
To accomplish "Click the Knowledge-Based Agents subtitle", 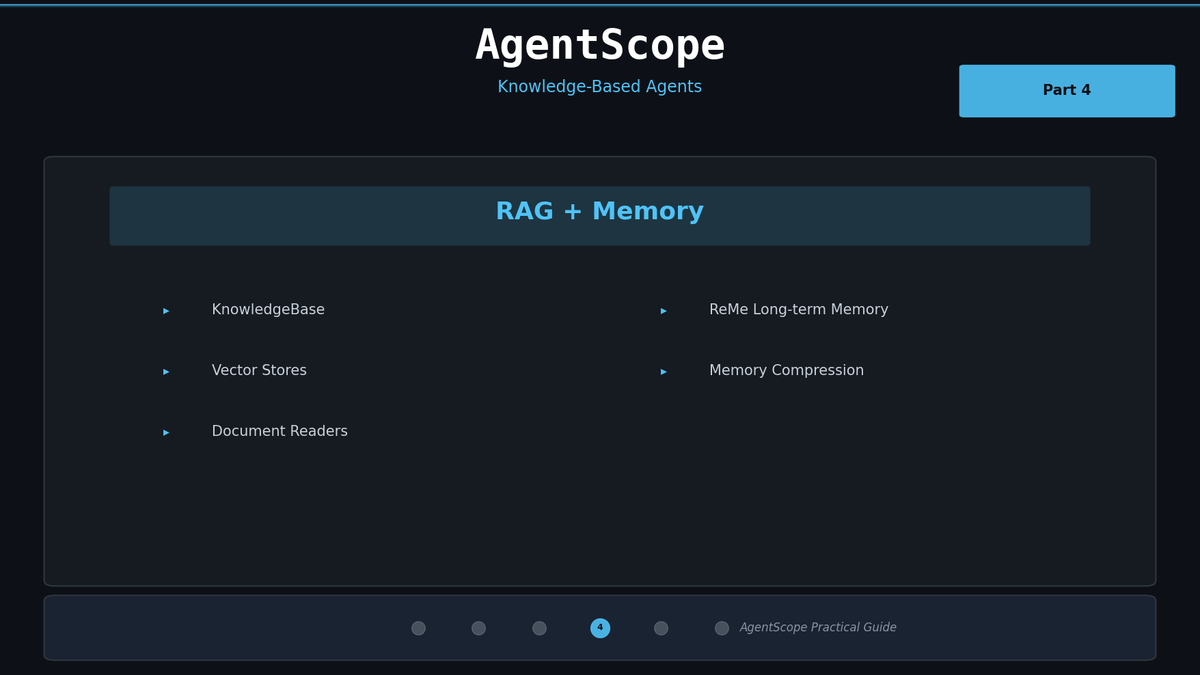I will (x=599, y=86).
